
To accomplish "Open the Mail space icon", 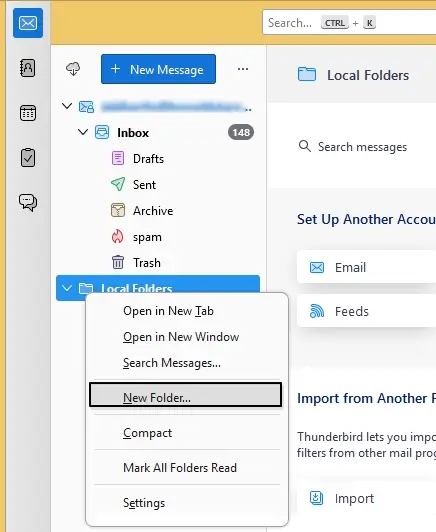I will (28, 23).
